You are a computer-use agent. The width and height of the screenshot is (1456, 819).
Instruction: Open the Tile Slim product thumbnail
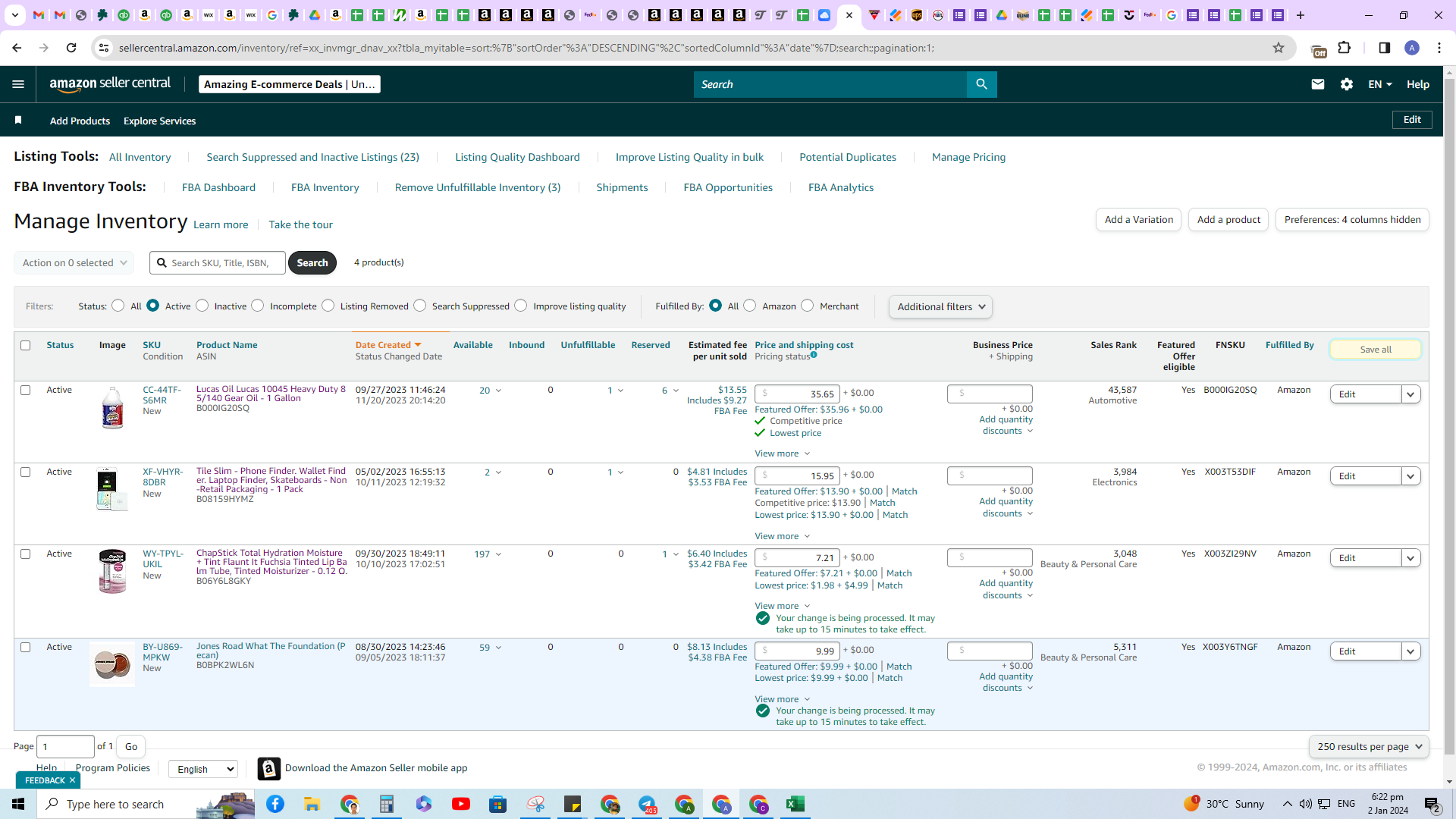[x=111, y=490]
